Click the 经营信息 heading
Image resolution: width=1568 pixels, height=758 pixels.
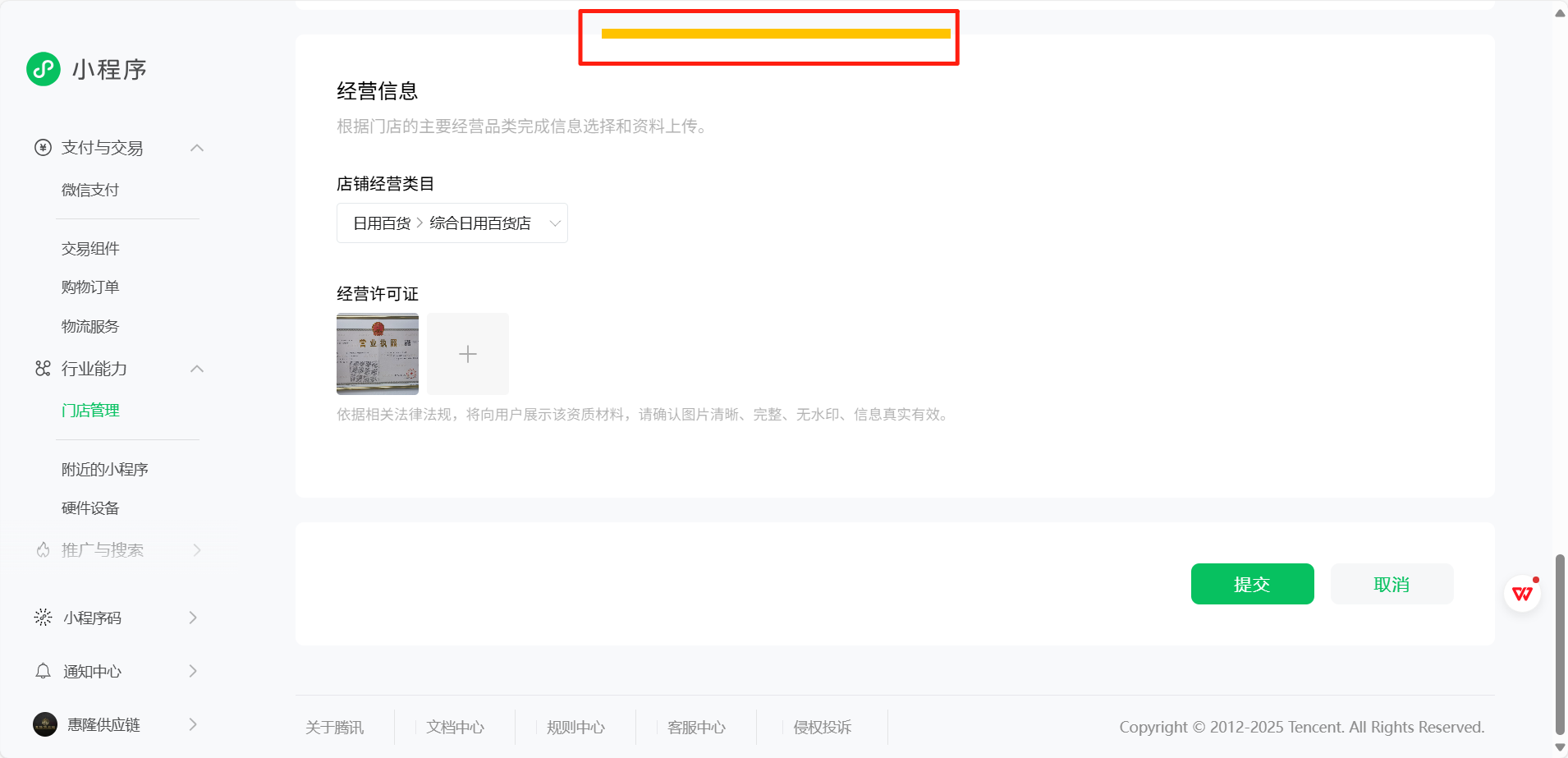click(x=378, y=91)
